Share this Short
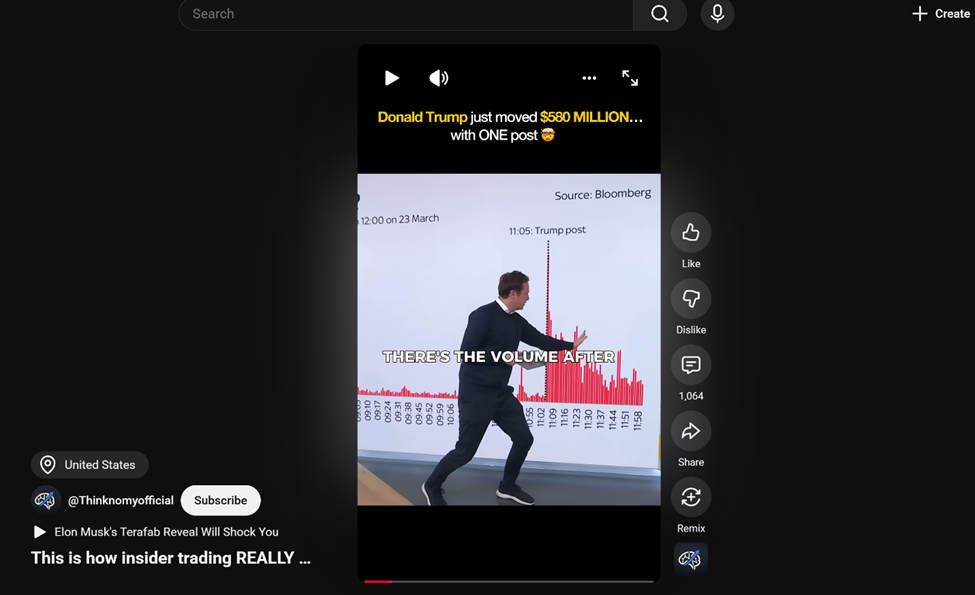Viewport: 975px width, 595px height. tap(690, 431)
